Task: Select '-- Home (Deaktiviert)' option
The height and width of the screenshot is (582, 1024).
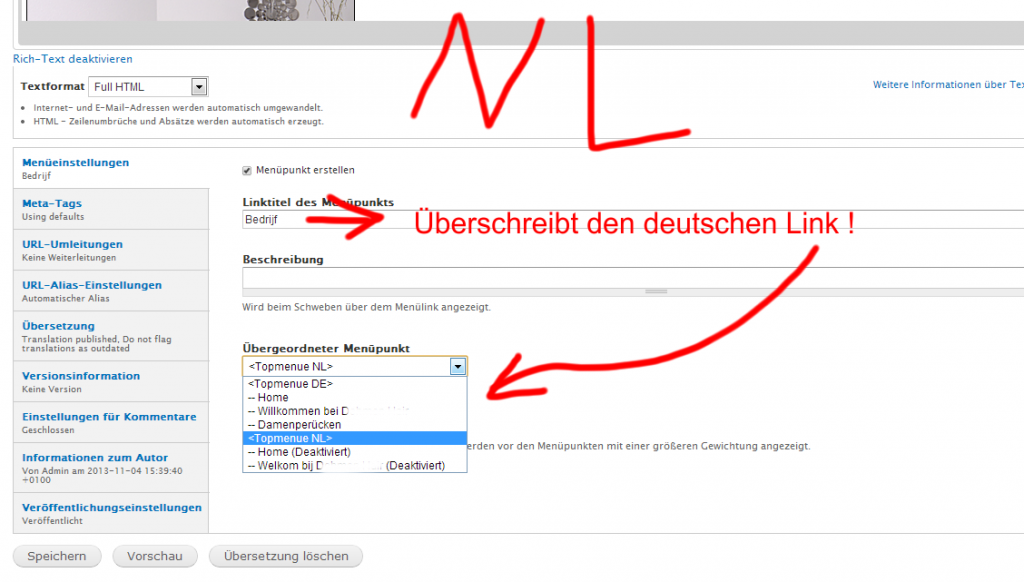Action: (300, 452)
